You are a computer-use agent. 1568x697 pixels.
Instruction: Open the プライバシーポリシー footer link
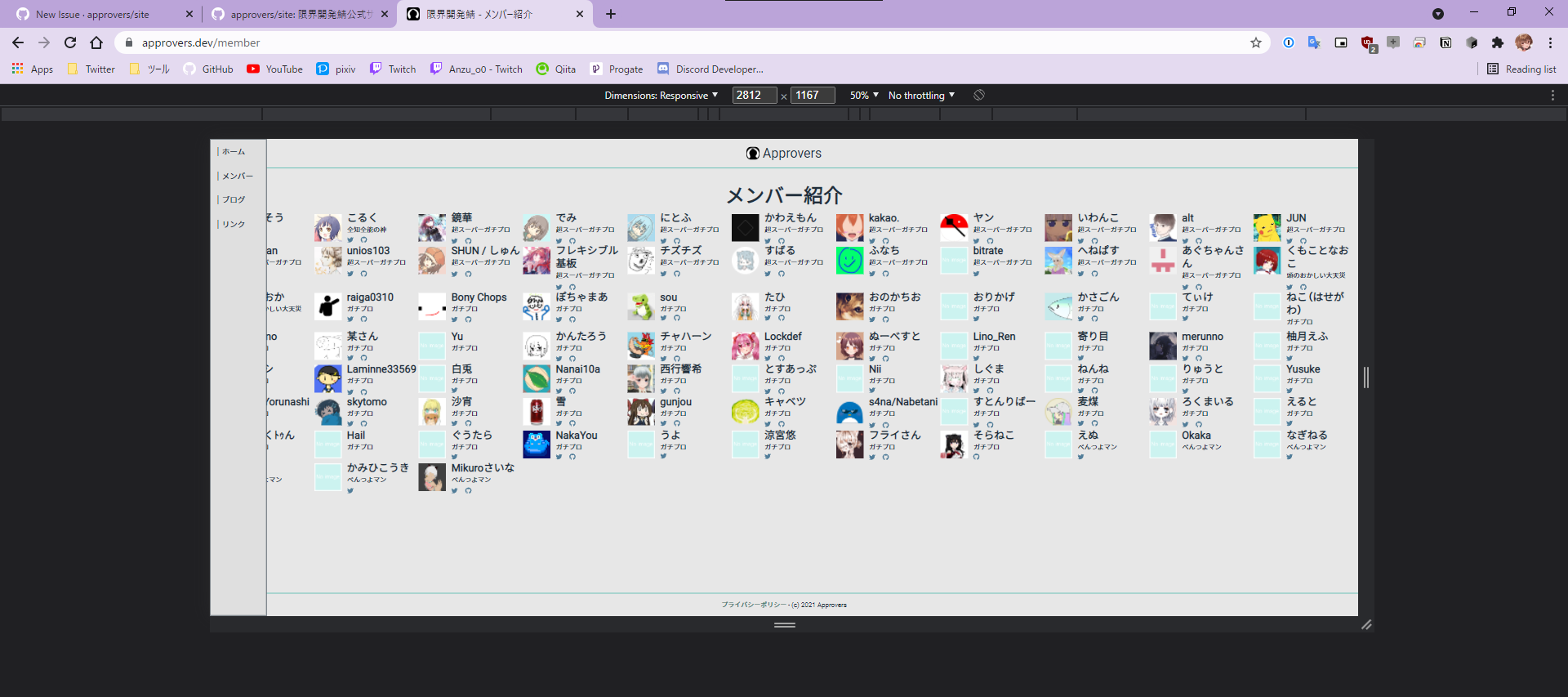pyautogui.click(x=753, y=605)
